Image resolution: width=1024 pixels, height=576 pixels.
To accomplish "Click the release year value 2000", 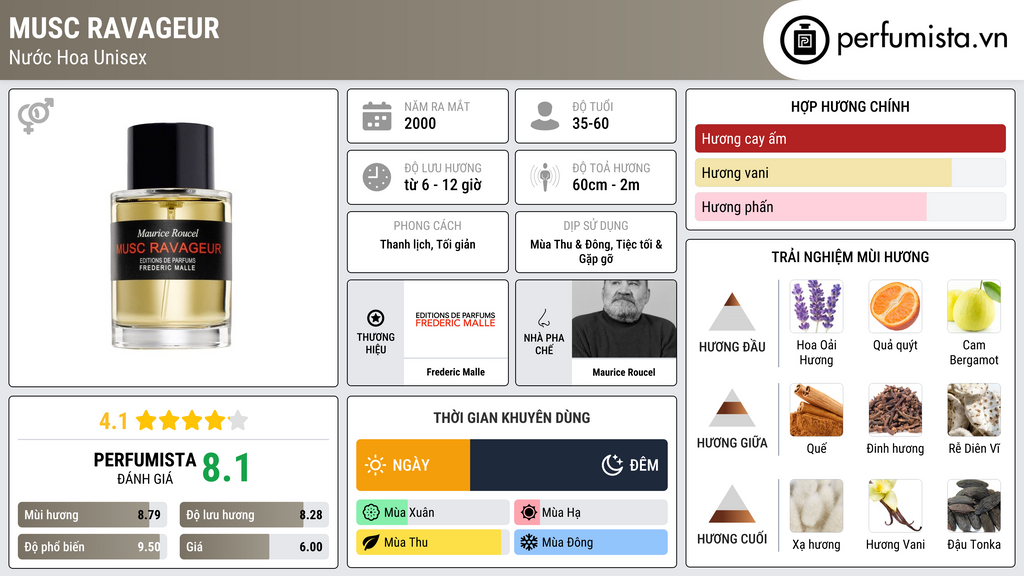I will point(420,123).
